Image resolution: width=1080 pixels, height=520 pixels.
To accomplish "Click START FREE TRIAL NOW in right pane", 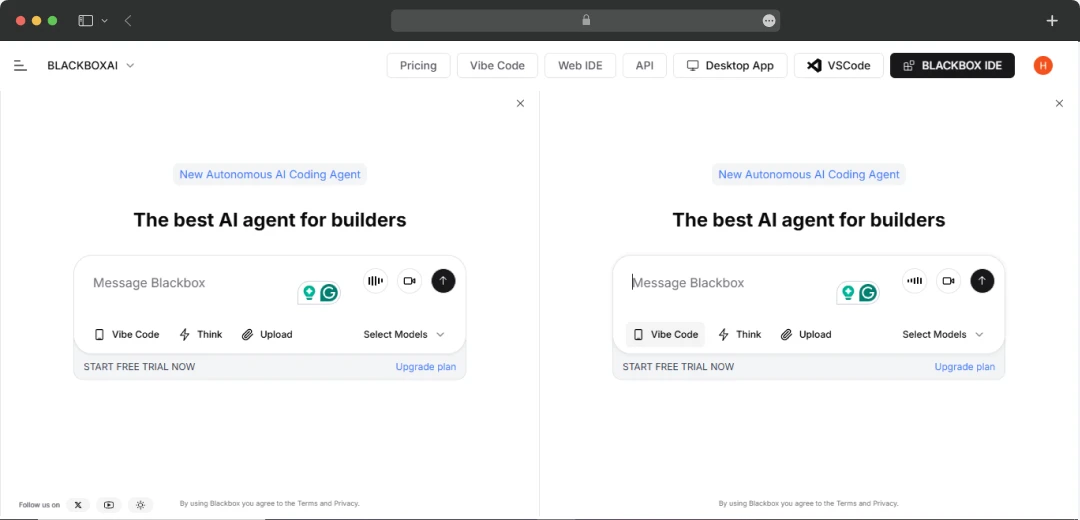I will click(x=678, y=366).
